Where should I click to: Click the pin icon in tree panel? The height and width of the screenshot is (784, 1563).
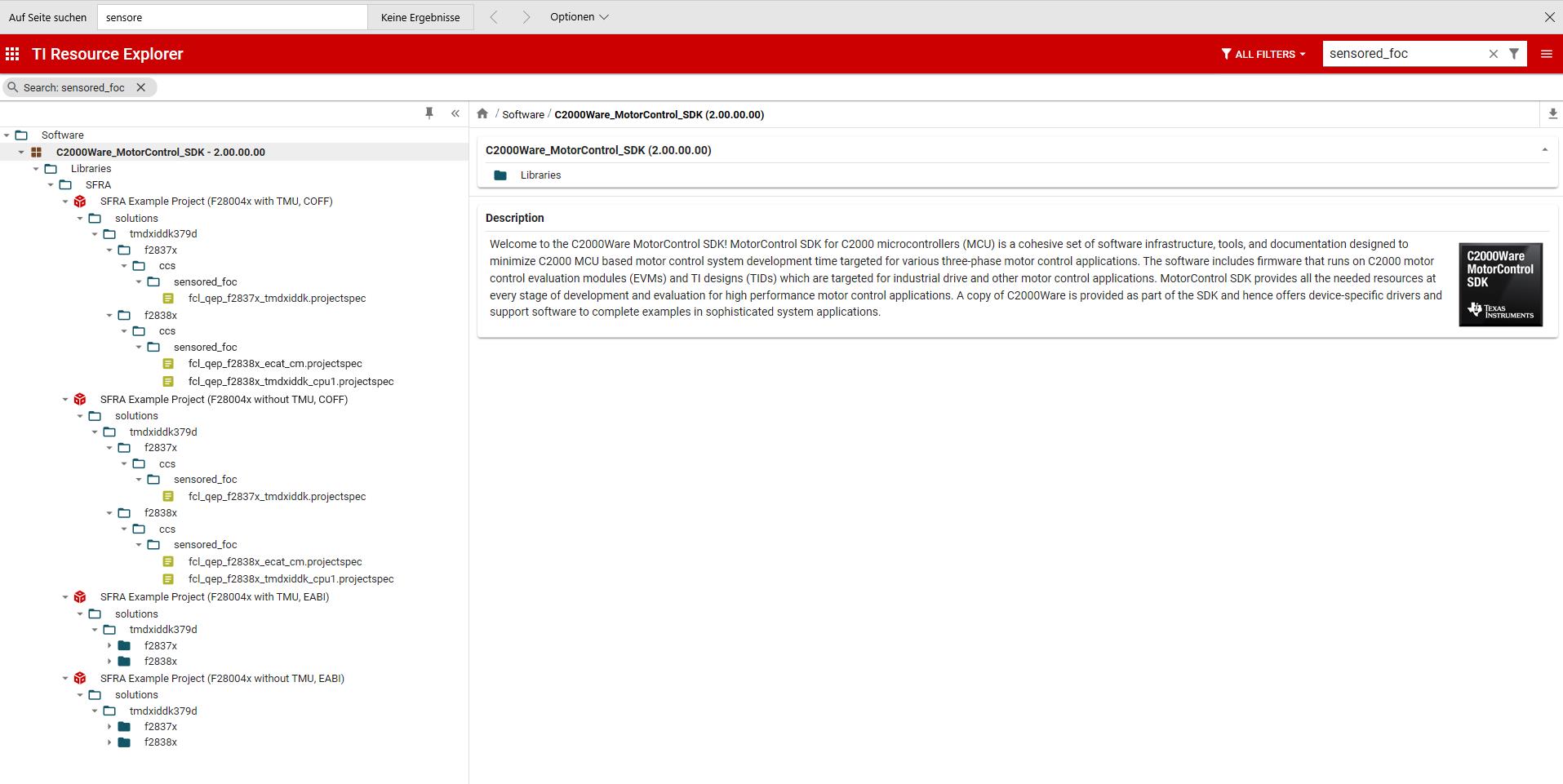(429, 113)
